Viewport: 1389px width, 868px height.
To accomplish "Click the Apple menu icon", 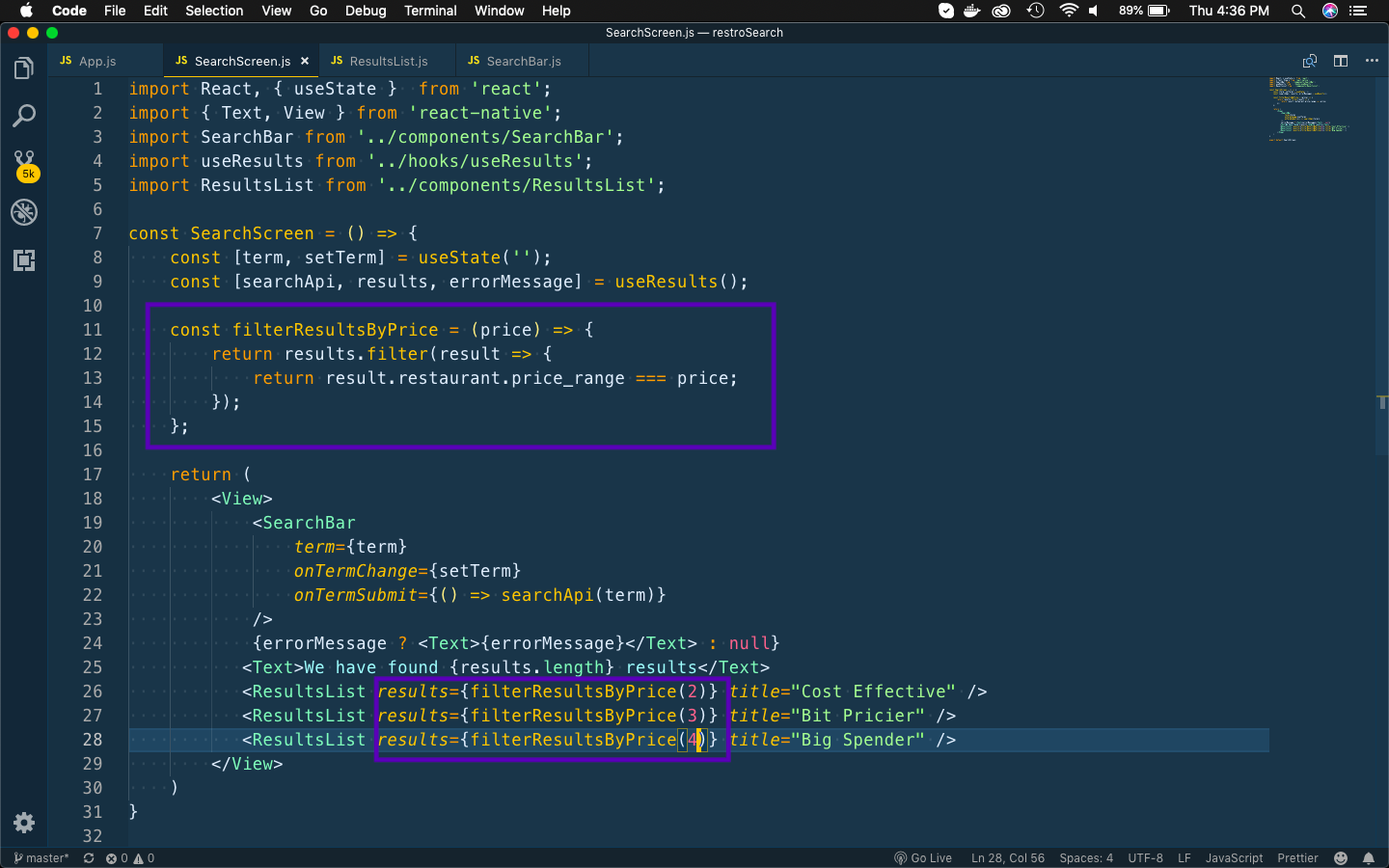I will pos(26,11).
